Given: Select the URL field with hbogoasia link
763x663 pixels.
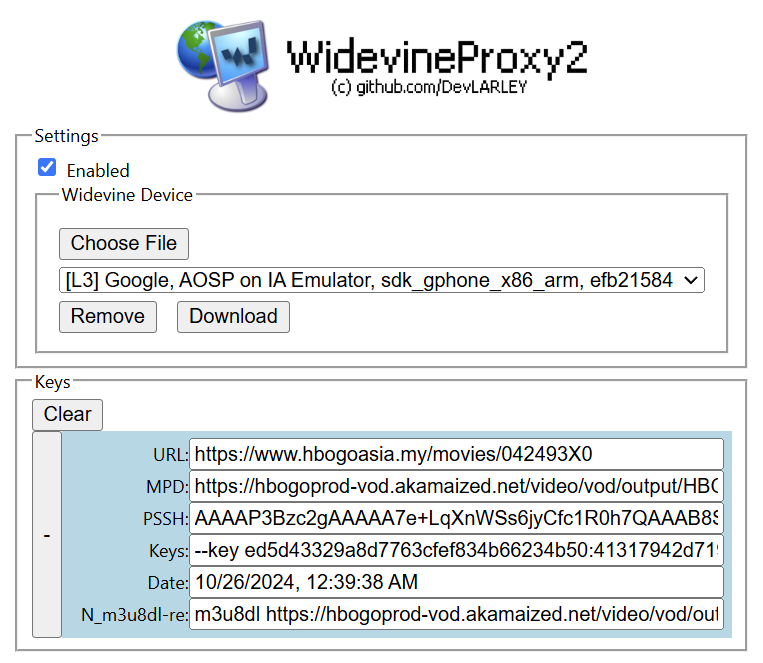Looking at the screenshot, I should click(456, 454).
